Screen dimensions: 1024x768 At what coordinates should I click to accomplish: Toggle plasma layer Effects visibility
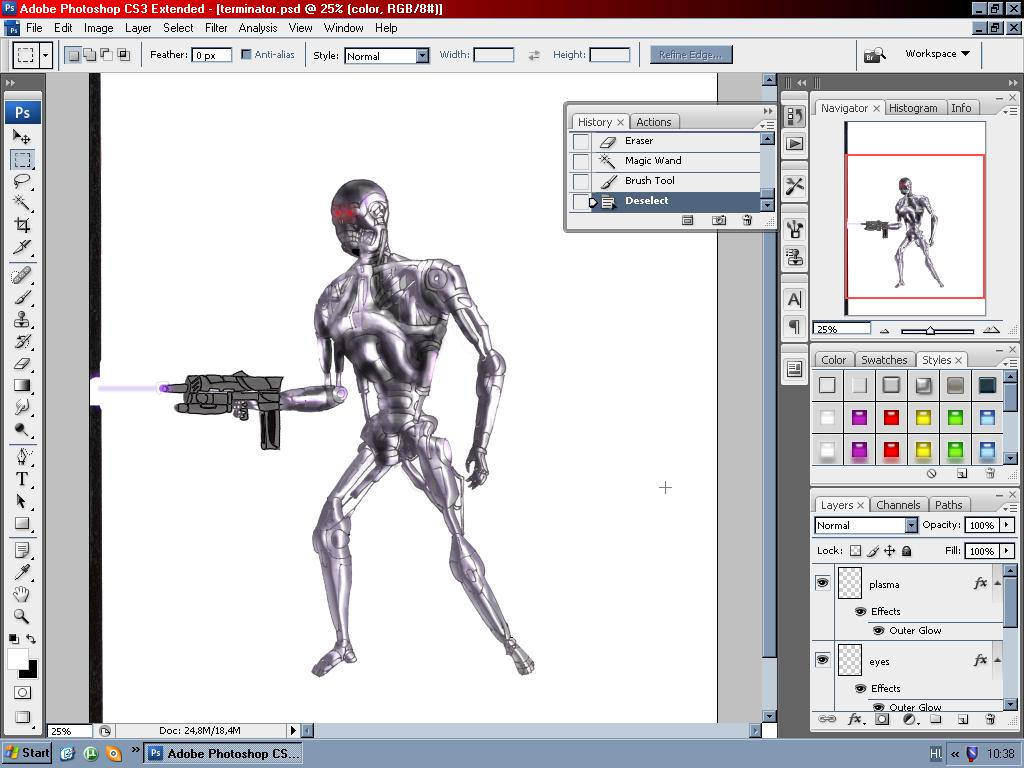[861, 612]
